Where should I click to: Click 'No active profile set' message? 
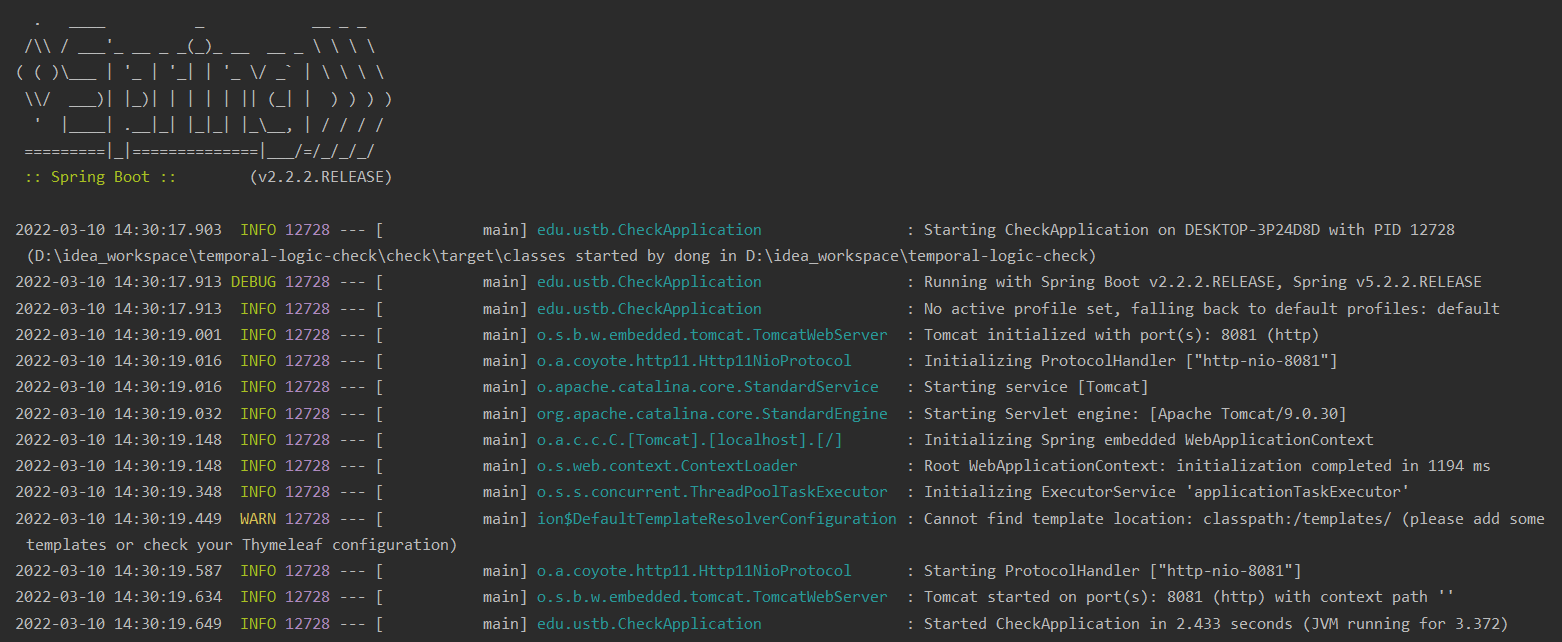tap(1212, 308)
